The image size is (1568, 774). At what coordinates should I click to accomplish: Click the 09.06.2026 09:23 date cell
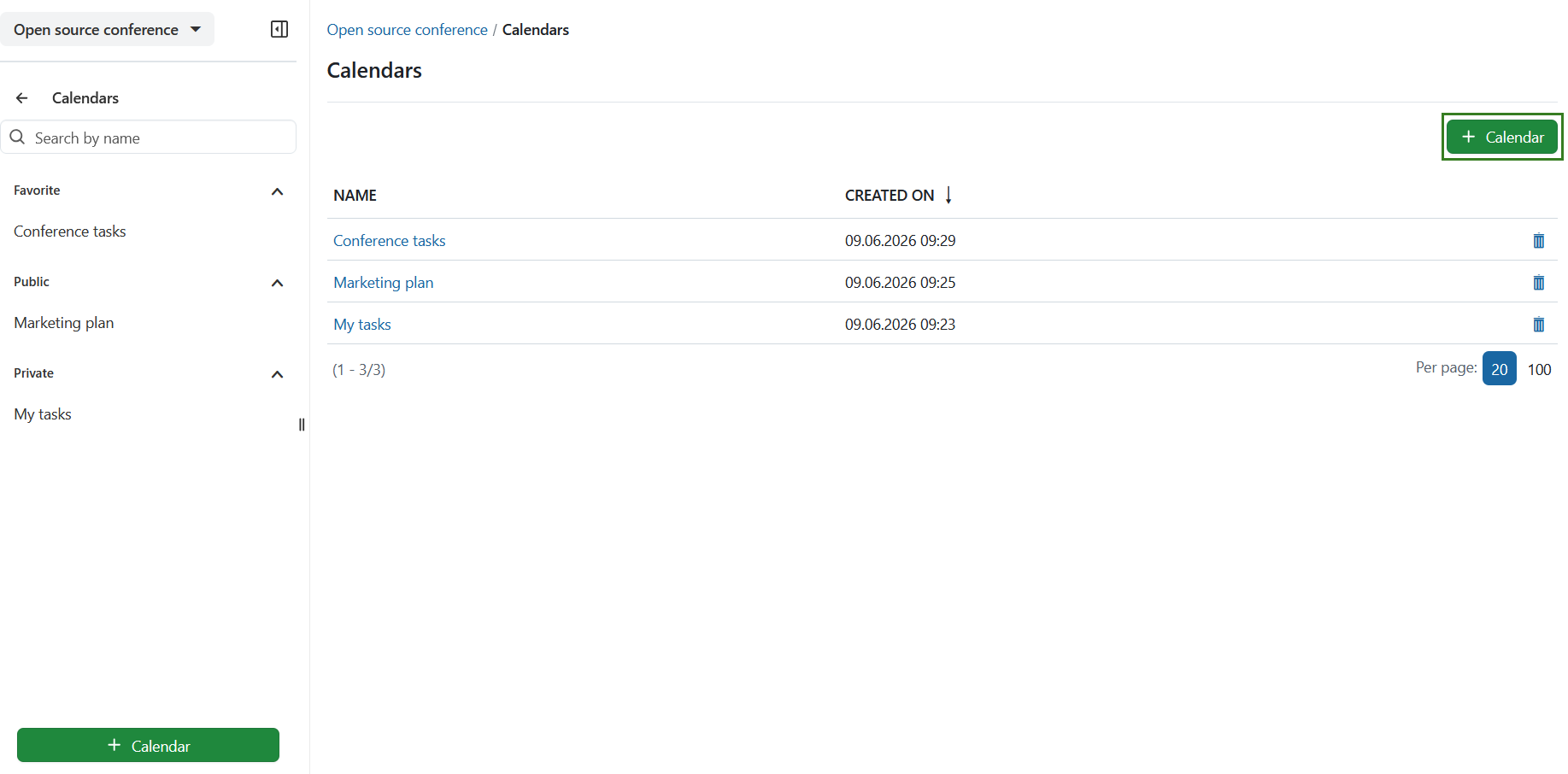tap(901, 325)
